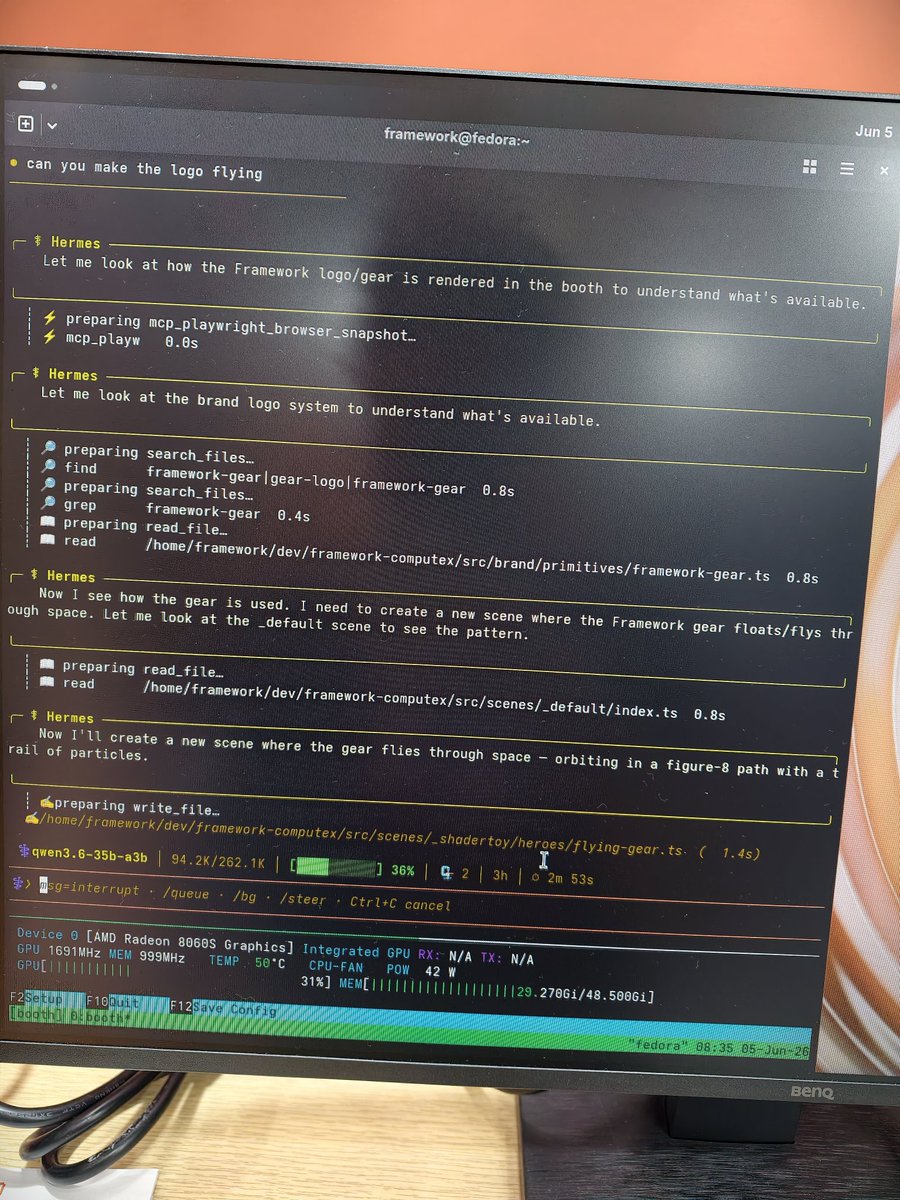Image resolution: width=900 pixels, height=1200 pixels.
Task: Click the lightning icon beside 'preparing mcp_playwright_browser_snapshot'
Action: (x=49, y=318)
